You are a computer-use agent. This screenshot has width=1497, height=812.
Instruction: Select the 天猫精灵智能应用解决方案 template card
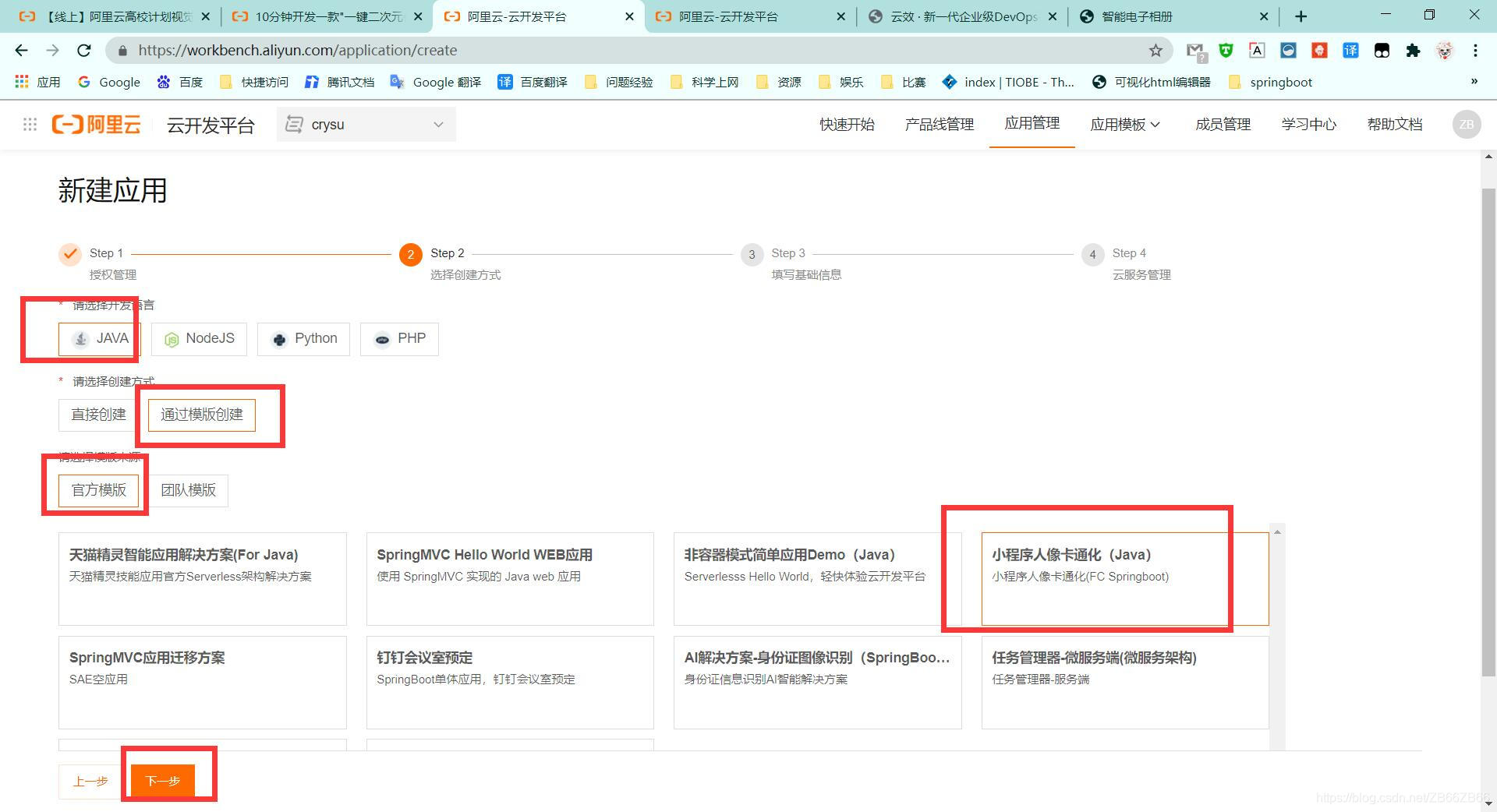pos(203,579)
